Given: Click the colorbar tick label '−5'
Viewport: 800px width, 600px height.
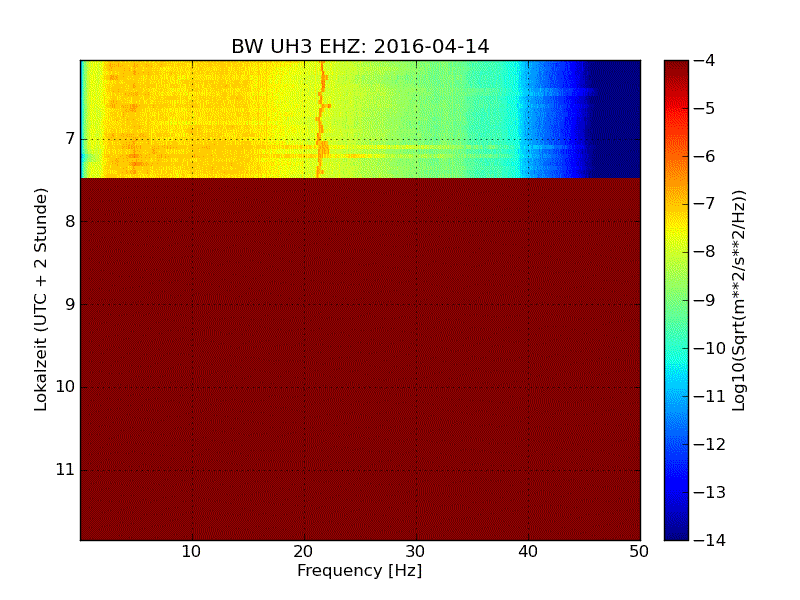Looking at the screenshot, I should coord(705,108).
